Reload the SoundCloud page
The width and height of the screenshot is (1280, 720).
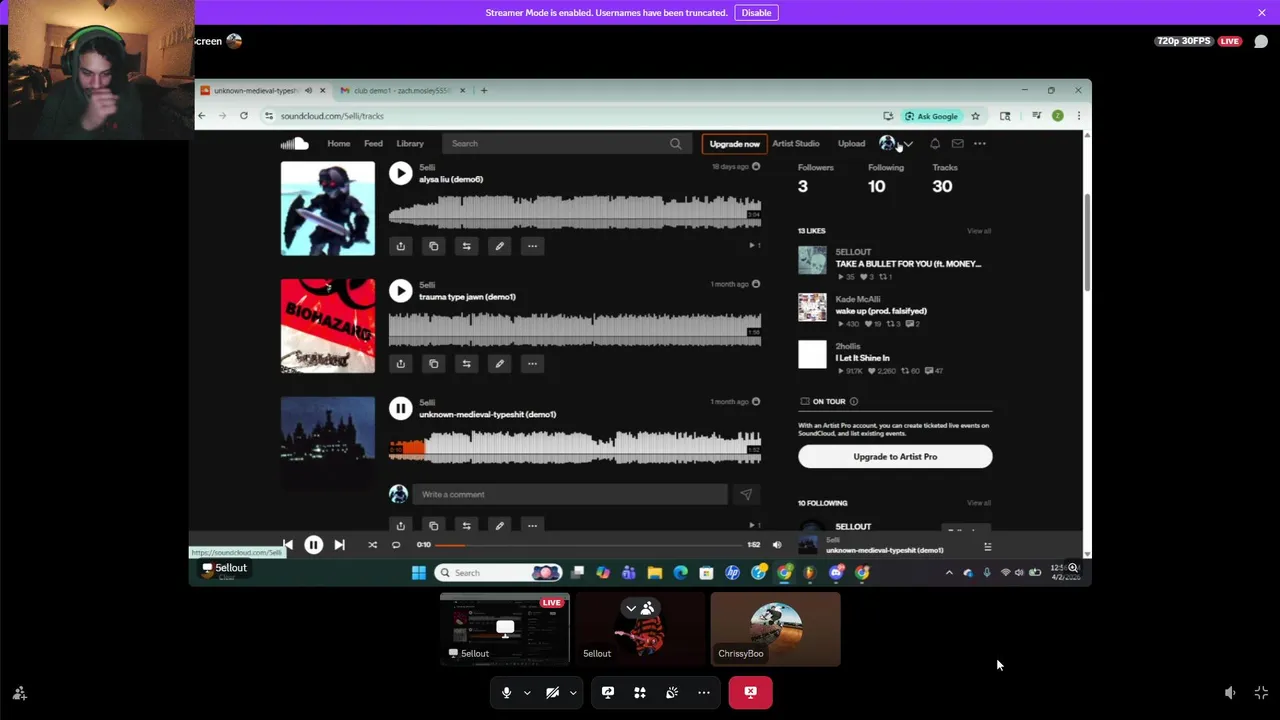[245, 116]
